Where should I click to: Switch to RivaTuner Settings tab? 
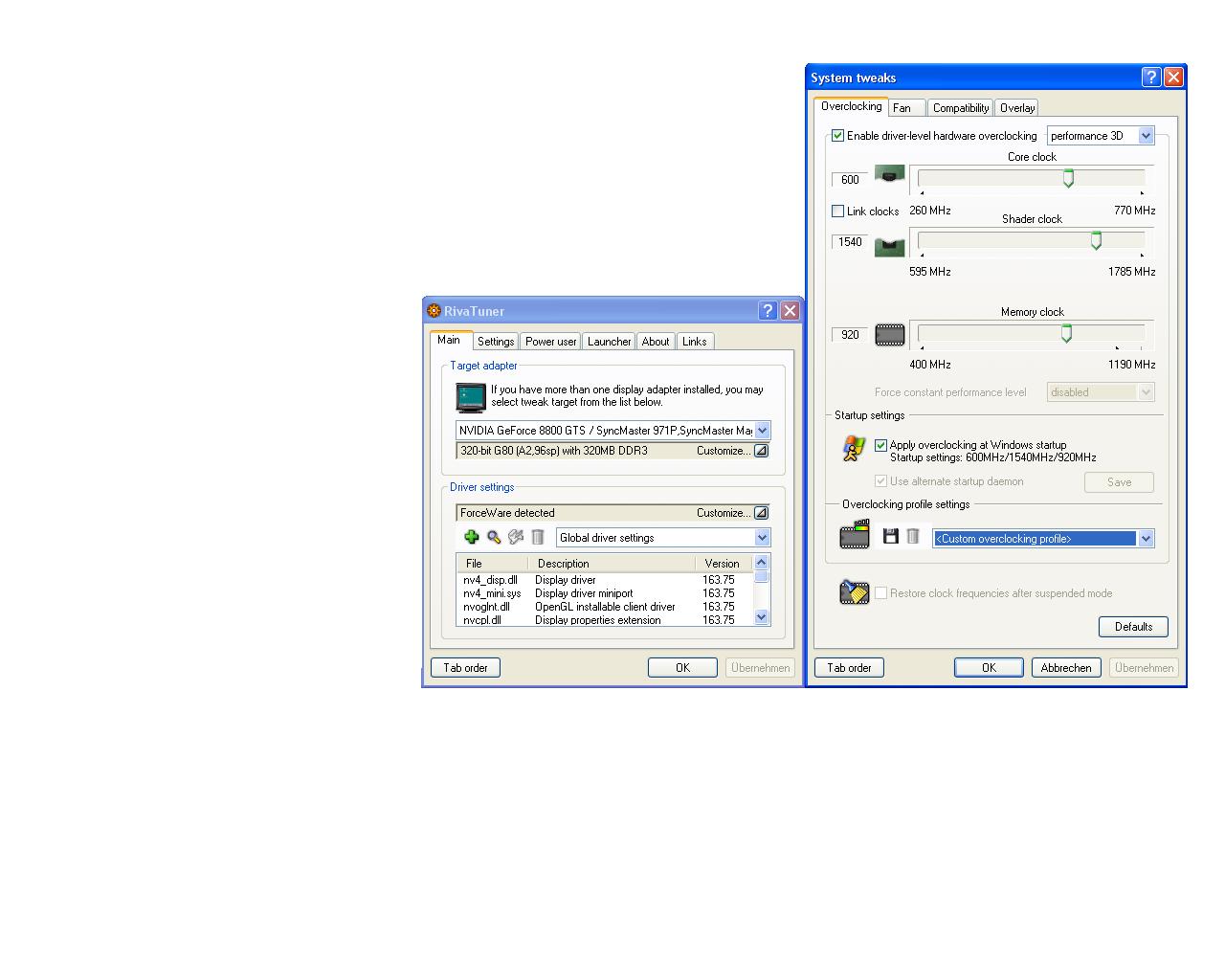click(496, 342)
